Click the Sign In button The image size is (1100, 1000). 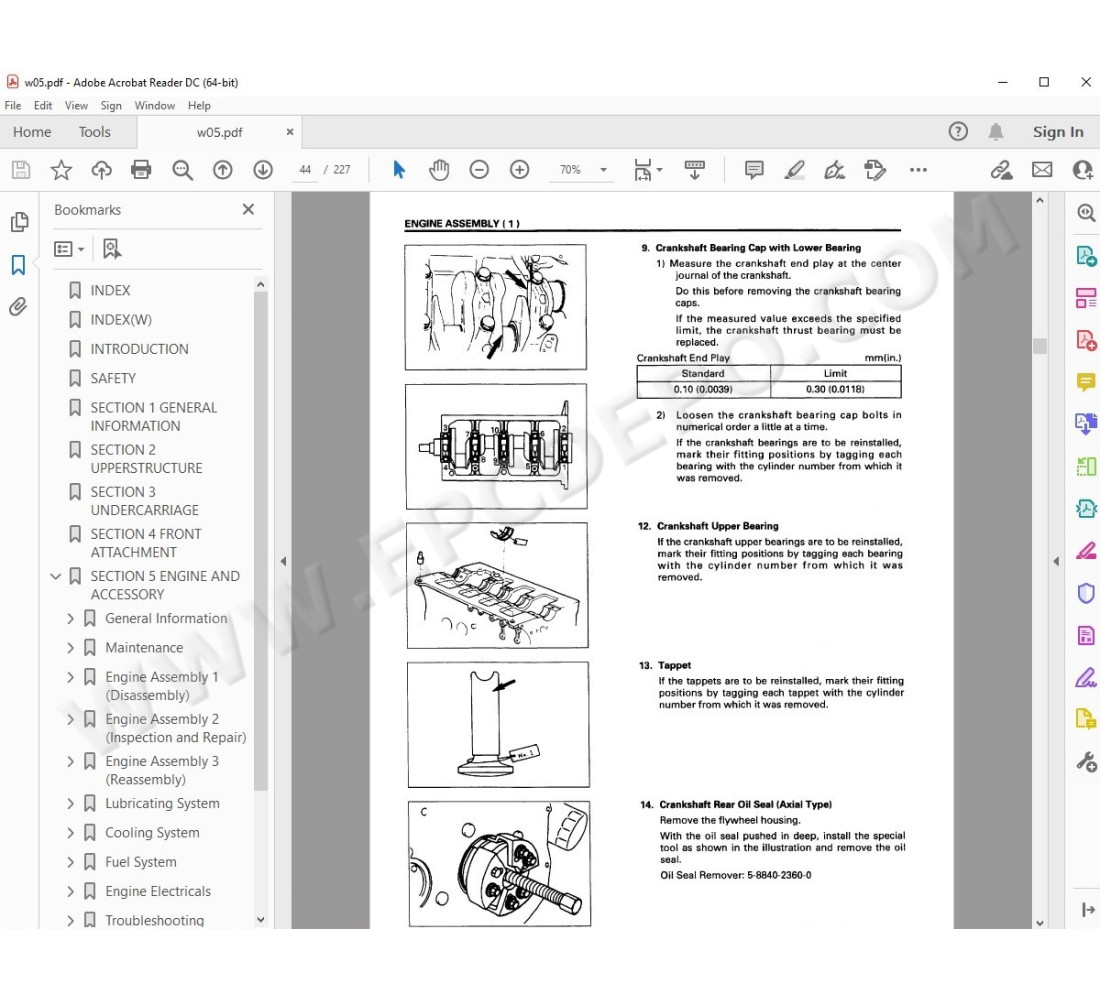pyautogui.click(x=1057, y=132)
